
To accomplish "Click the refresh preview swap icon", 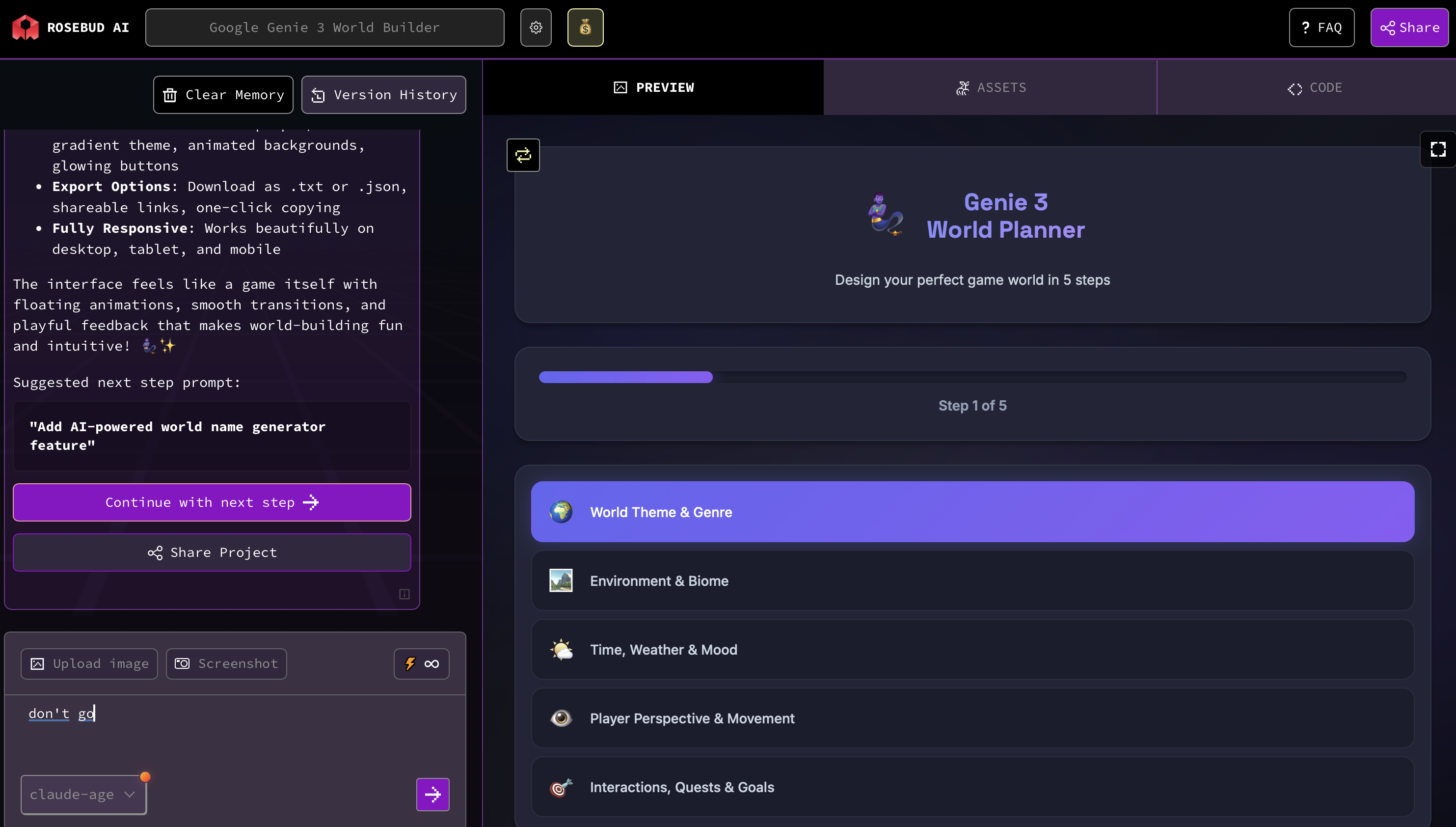I will [523, 155].
